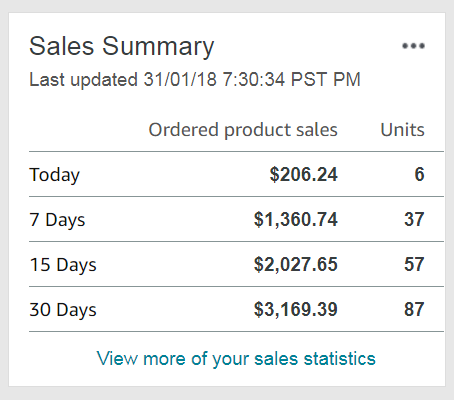Click the Units column header
This screenshot has width=454, height=400.
pyautogui.click(x=403, y=130)
